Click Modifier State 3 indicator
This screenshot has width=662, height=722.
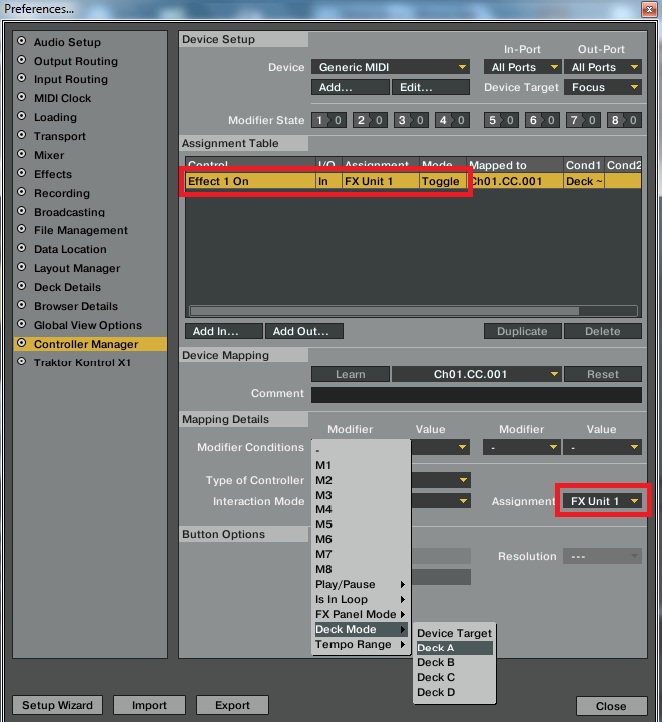click(x=411, y=120)
